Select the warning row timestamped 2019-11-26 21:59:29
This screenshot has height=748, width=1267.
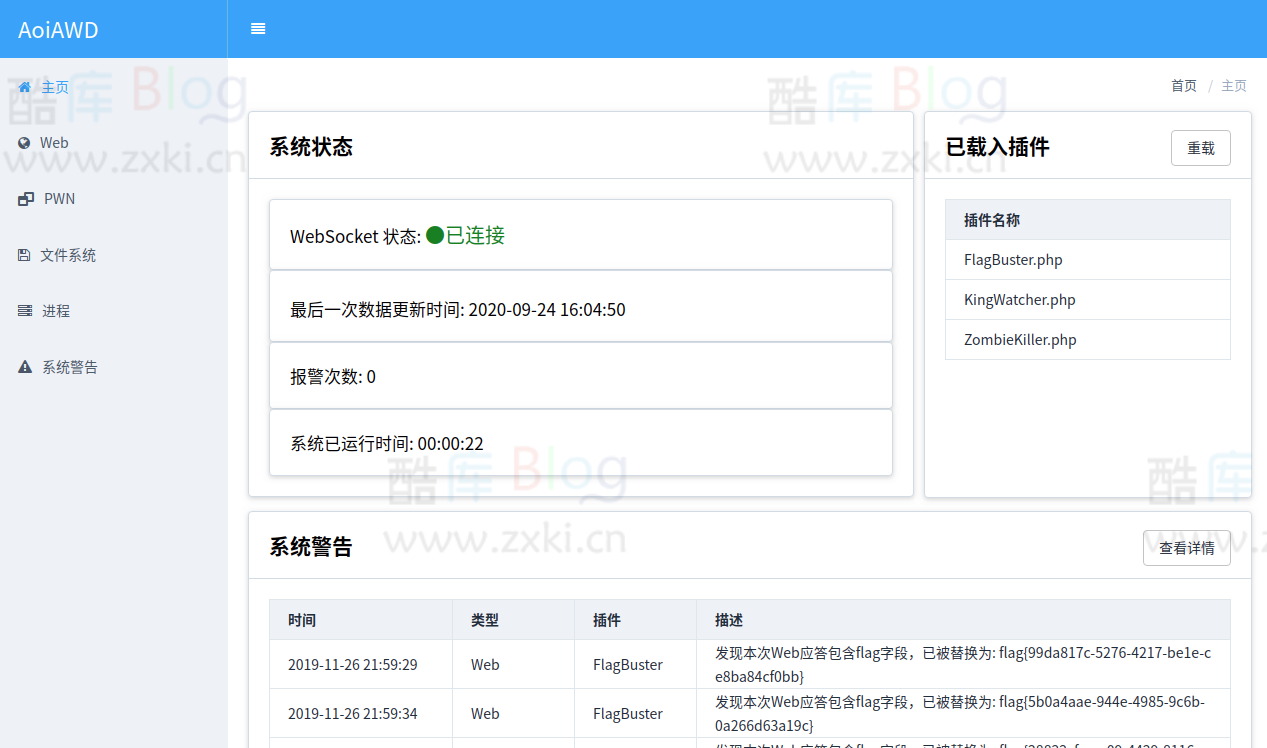click(353, 663)
